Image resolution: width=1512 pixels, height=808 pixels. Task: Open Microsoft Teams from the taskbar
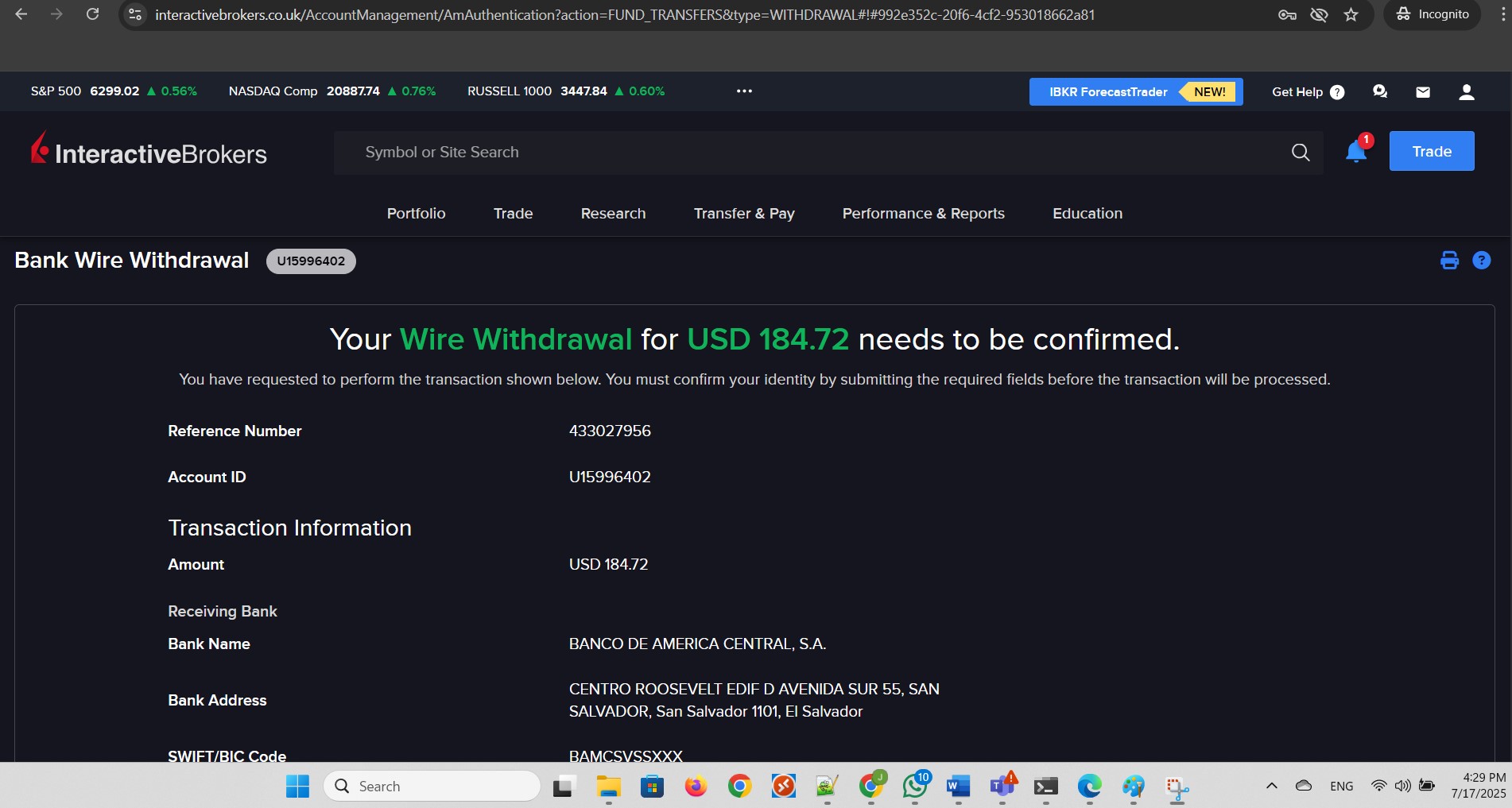pyautogui.click(x=1002, y=786)
